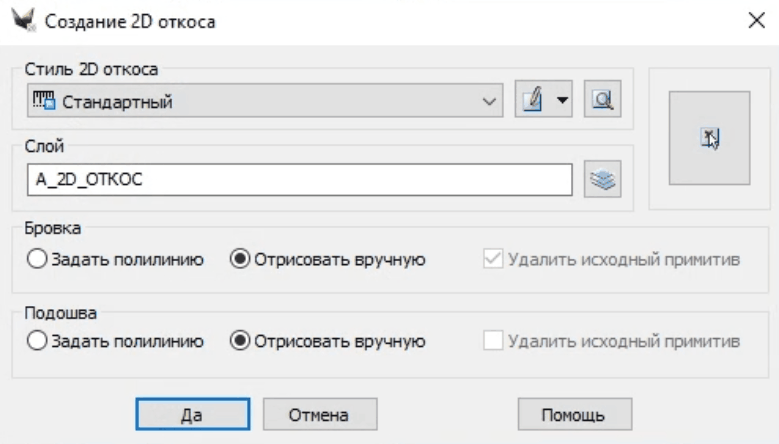Expand the arrow beside the edit style pencil
779x444 pixels.
[x=561, y=100]
